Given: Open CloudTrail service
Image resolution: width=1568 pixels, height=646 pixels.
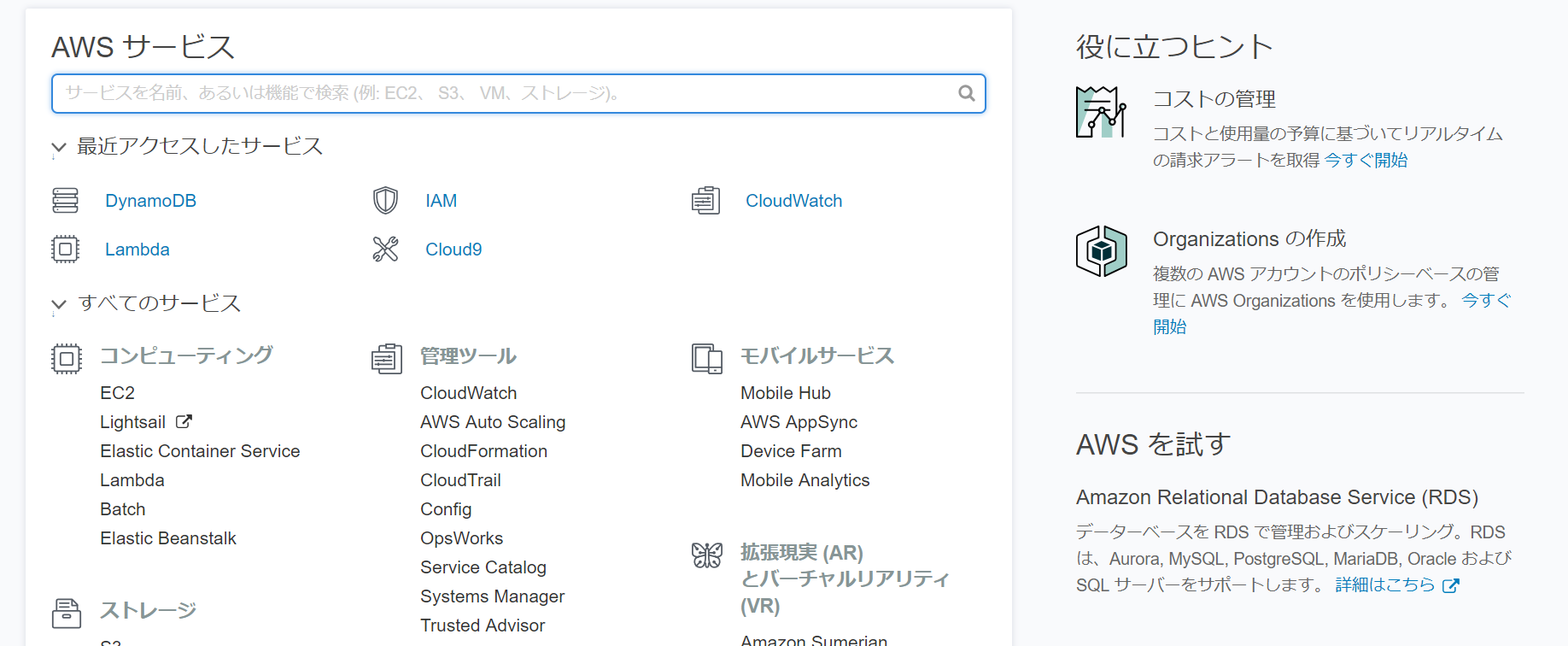Looking at the screenshot, I should [460, 480].
